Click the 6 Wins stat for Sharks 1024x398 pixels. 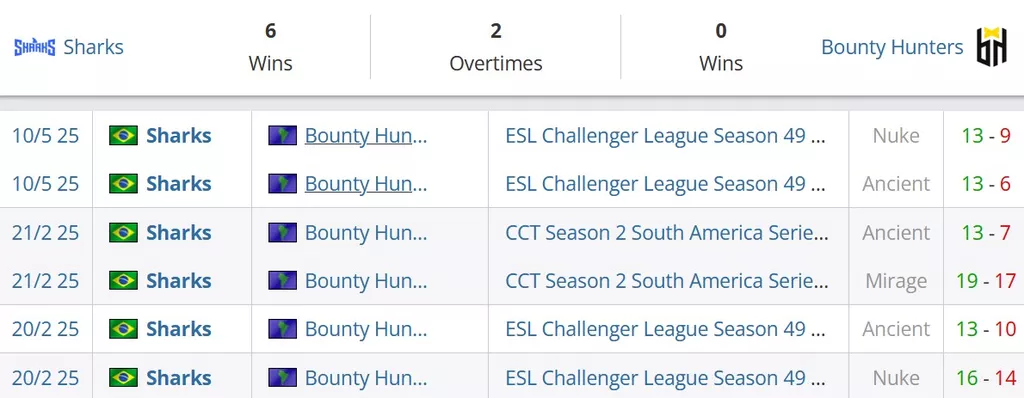(x=270, y=46)
